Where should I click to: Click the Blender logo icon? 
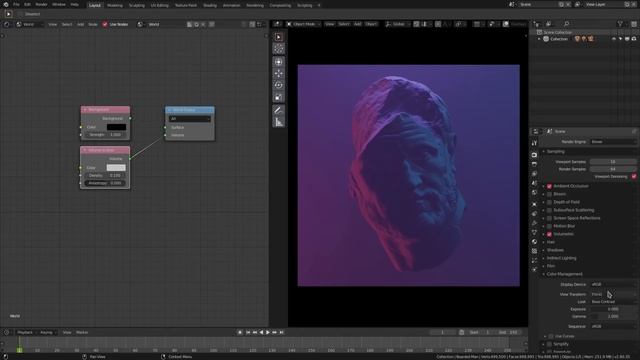coord(6,4)
